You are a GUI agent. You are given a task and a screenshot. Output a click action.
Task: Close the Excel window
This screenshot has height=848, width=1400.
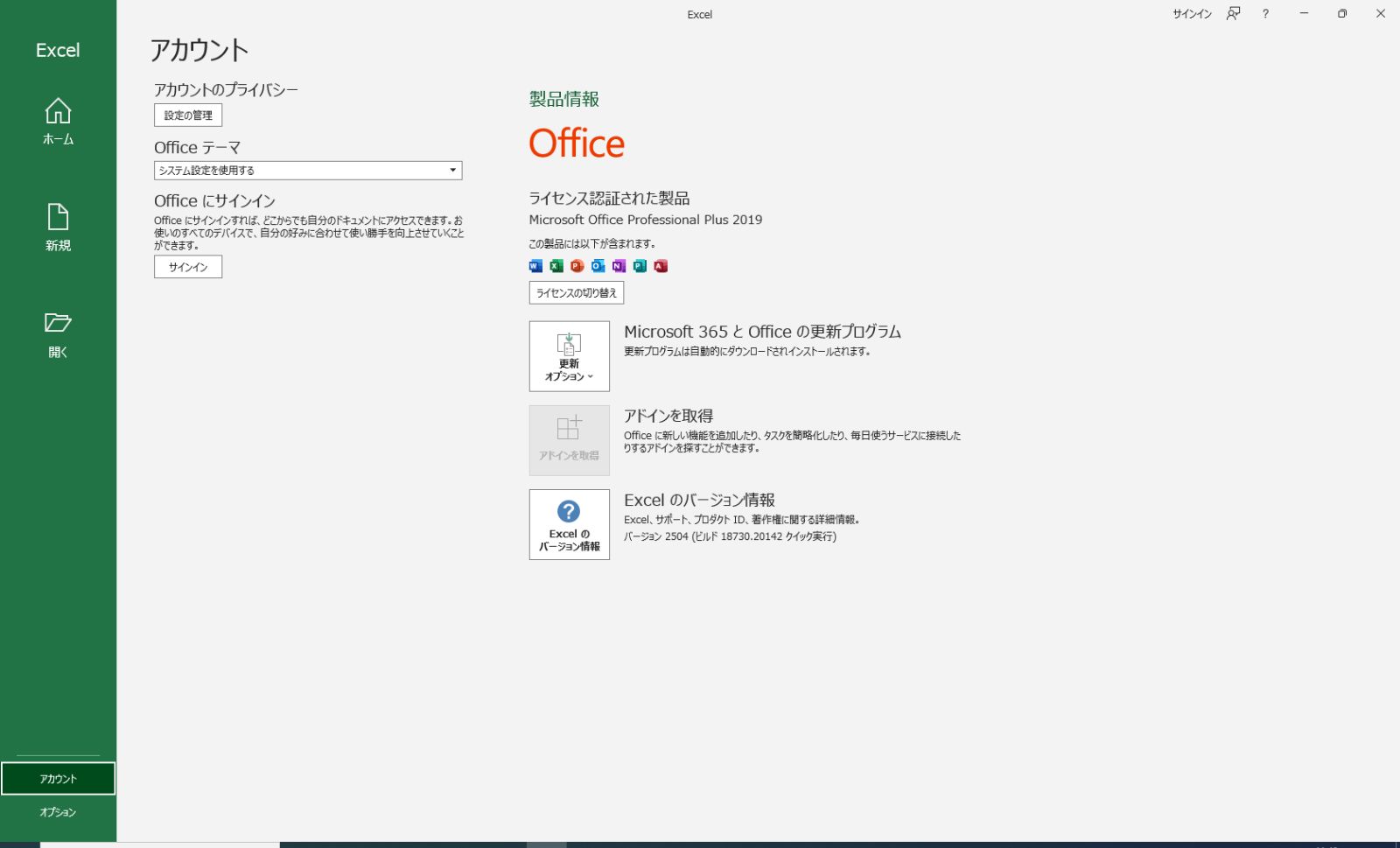tap(1381, 14)
